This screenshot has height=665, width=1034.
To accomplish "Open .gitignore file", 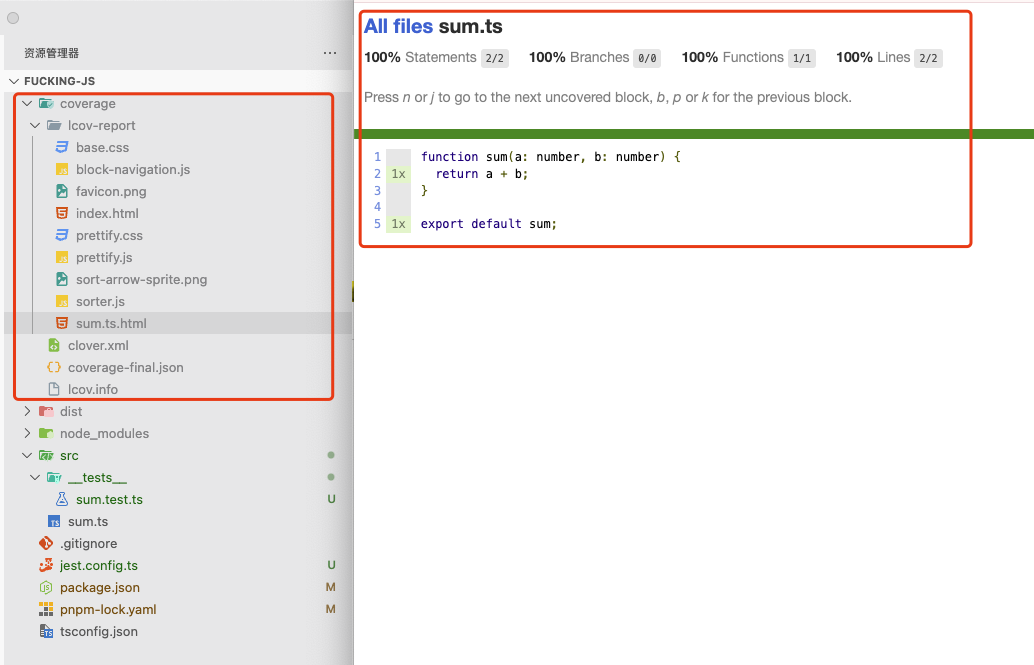I will pyautogui.click(x=88, y=543).
